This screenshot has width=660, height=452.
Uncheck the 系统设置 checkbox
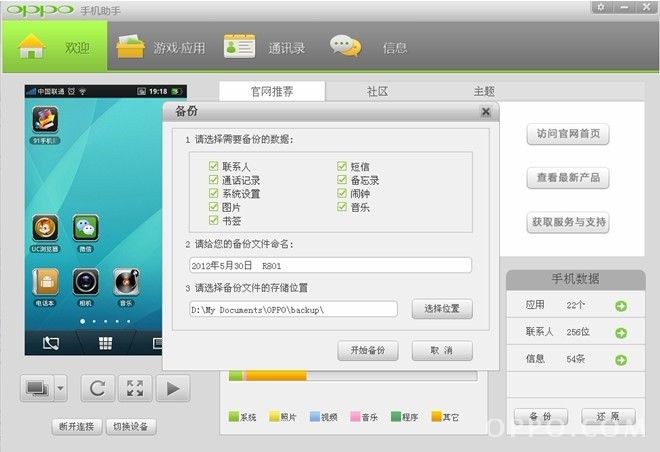click(213, 193)
